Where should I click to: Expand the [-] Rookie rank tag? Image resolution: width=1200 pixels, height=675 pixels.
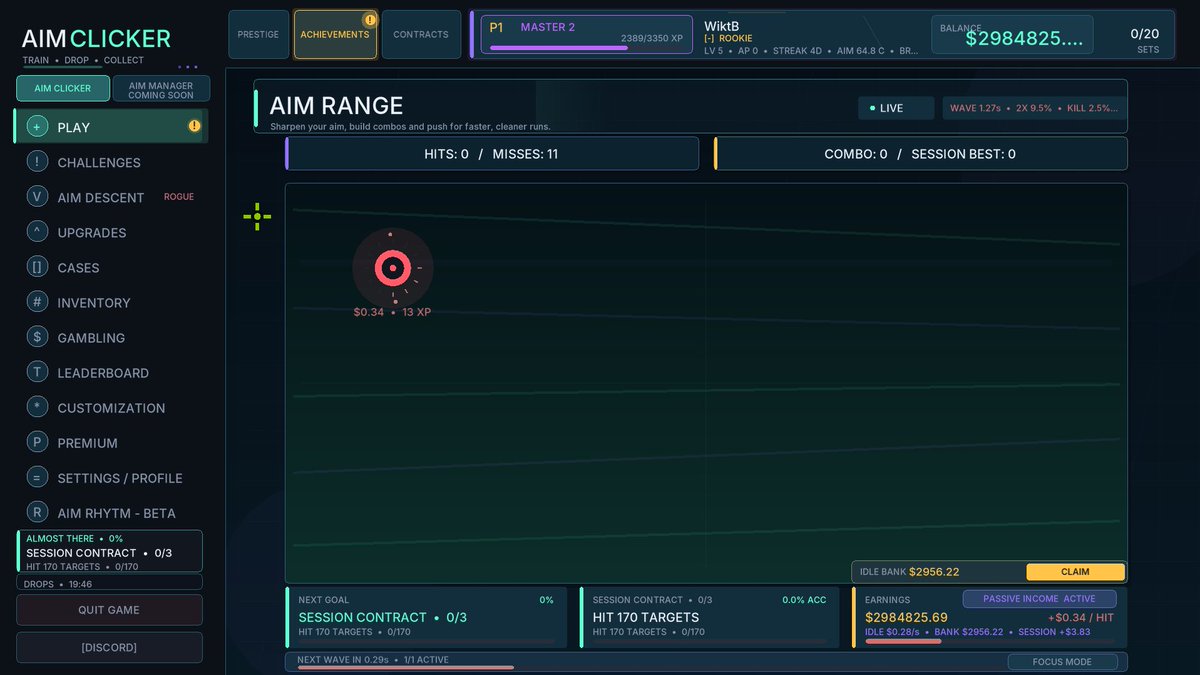pos(727,38)
